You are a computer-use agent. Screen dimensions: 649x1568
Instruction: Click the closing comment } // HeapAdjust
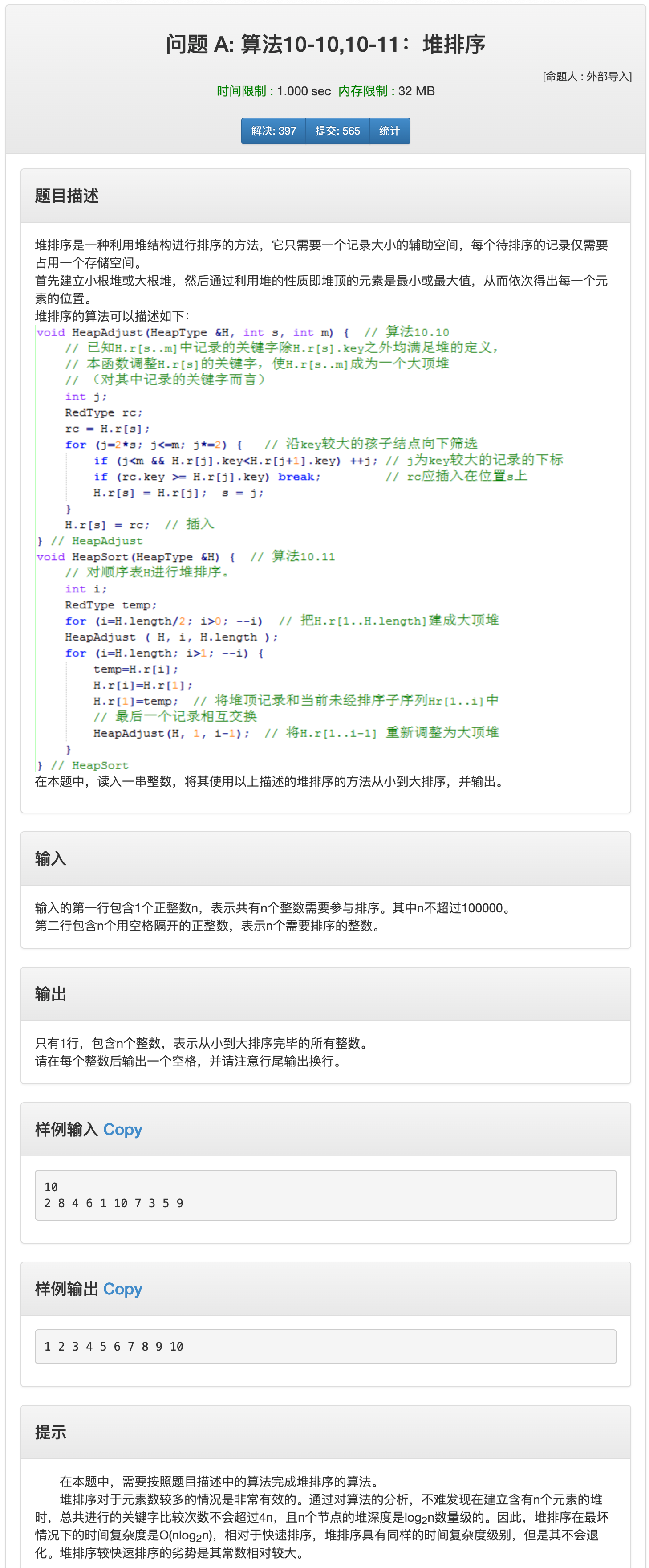coord(90,540)
